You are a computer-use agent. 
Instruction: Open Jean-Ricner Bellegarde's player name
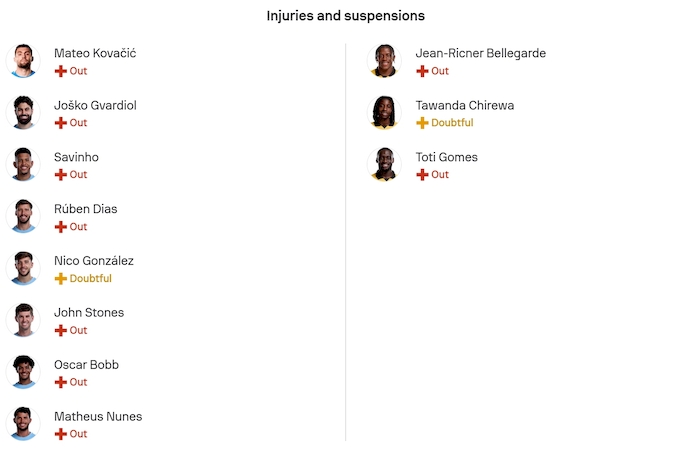tap(481, 53)
